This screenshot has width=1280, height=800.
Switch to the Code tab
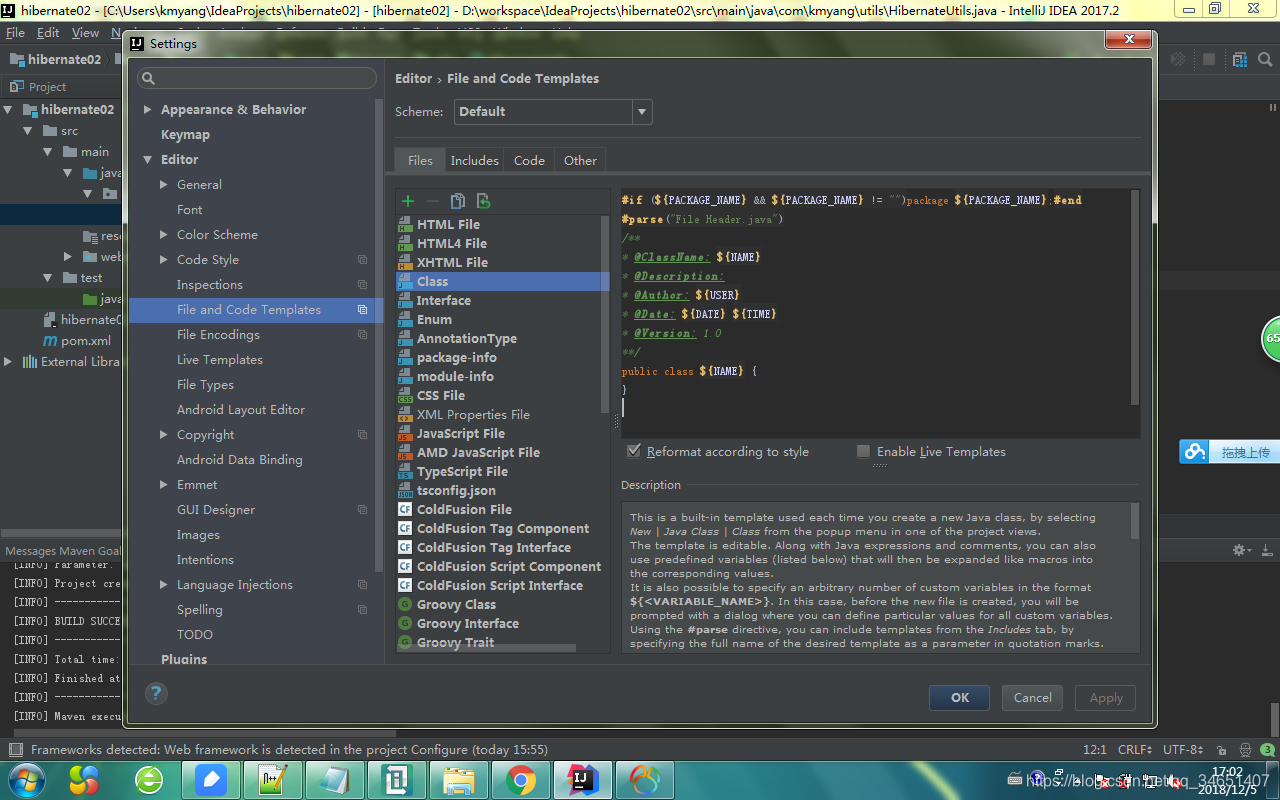[529, 160]
